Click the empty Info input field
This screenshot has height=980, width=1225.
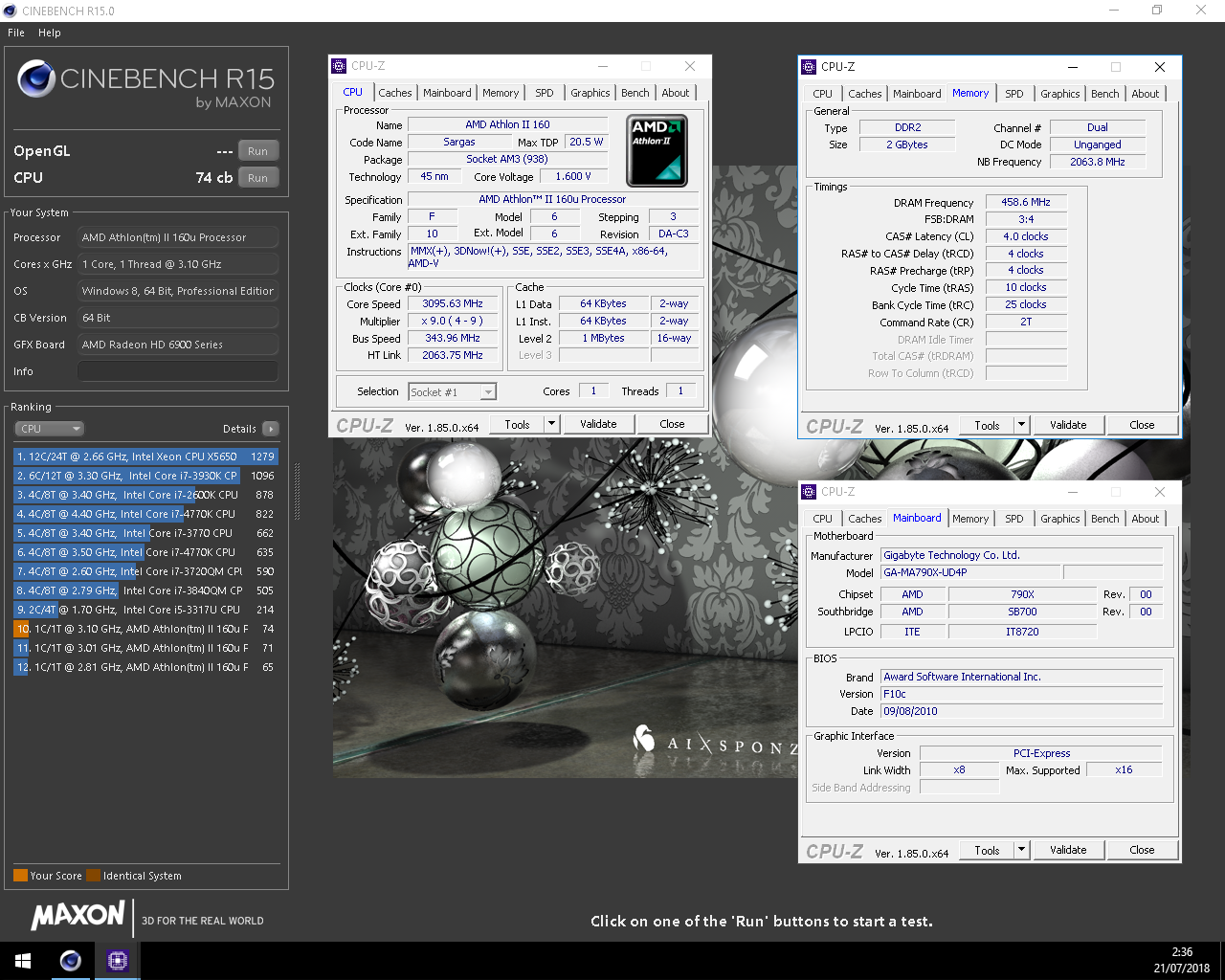178,371
